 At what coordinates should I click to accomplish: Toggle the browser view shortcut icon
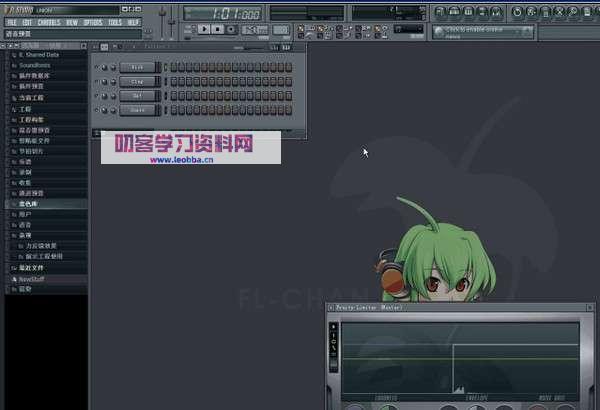click(x=482, y=12)
